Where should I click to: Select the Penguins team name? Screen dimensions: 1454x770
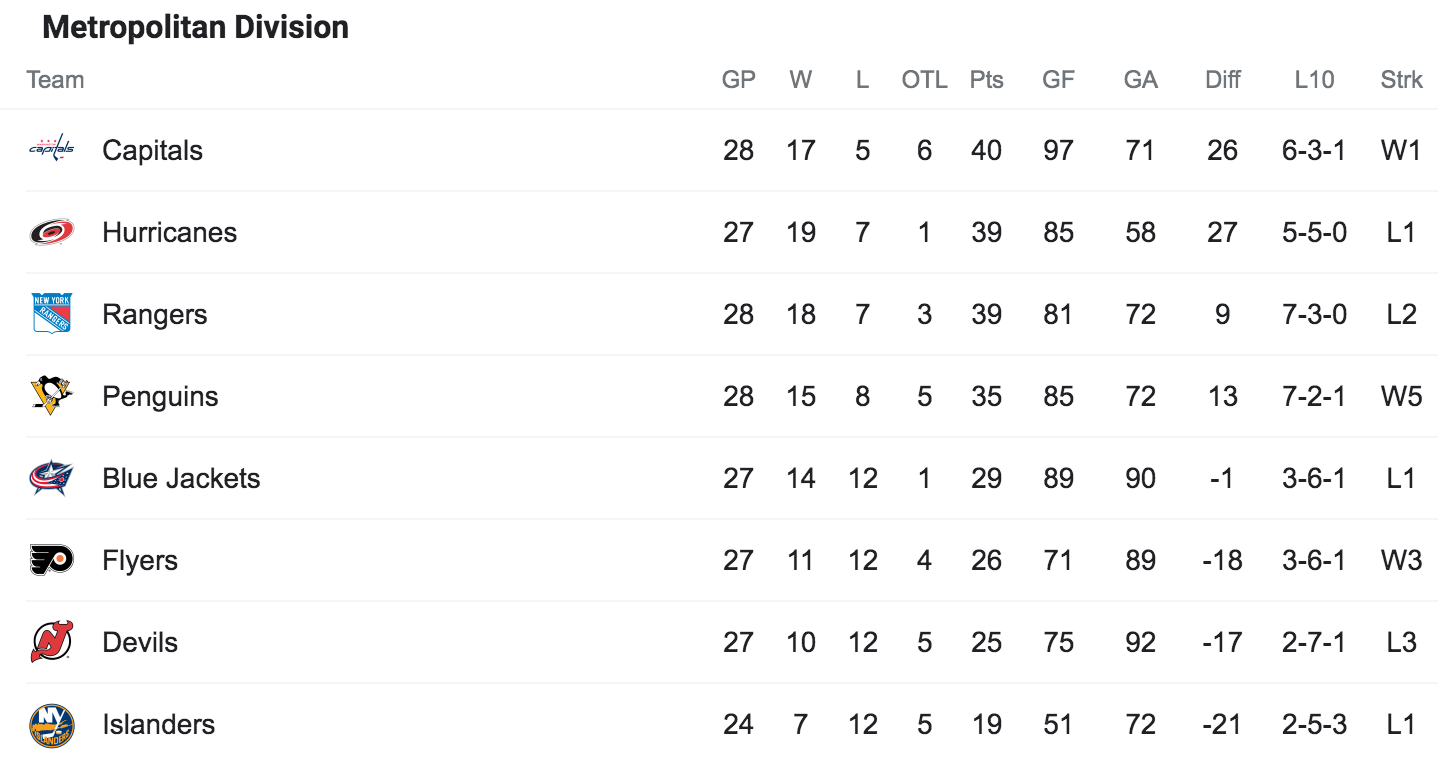coord(160,396)
